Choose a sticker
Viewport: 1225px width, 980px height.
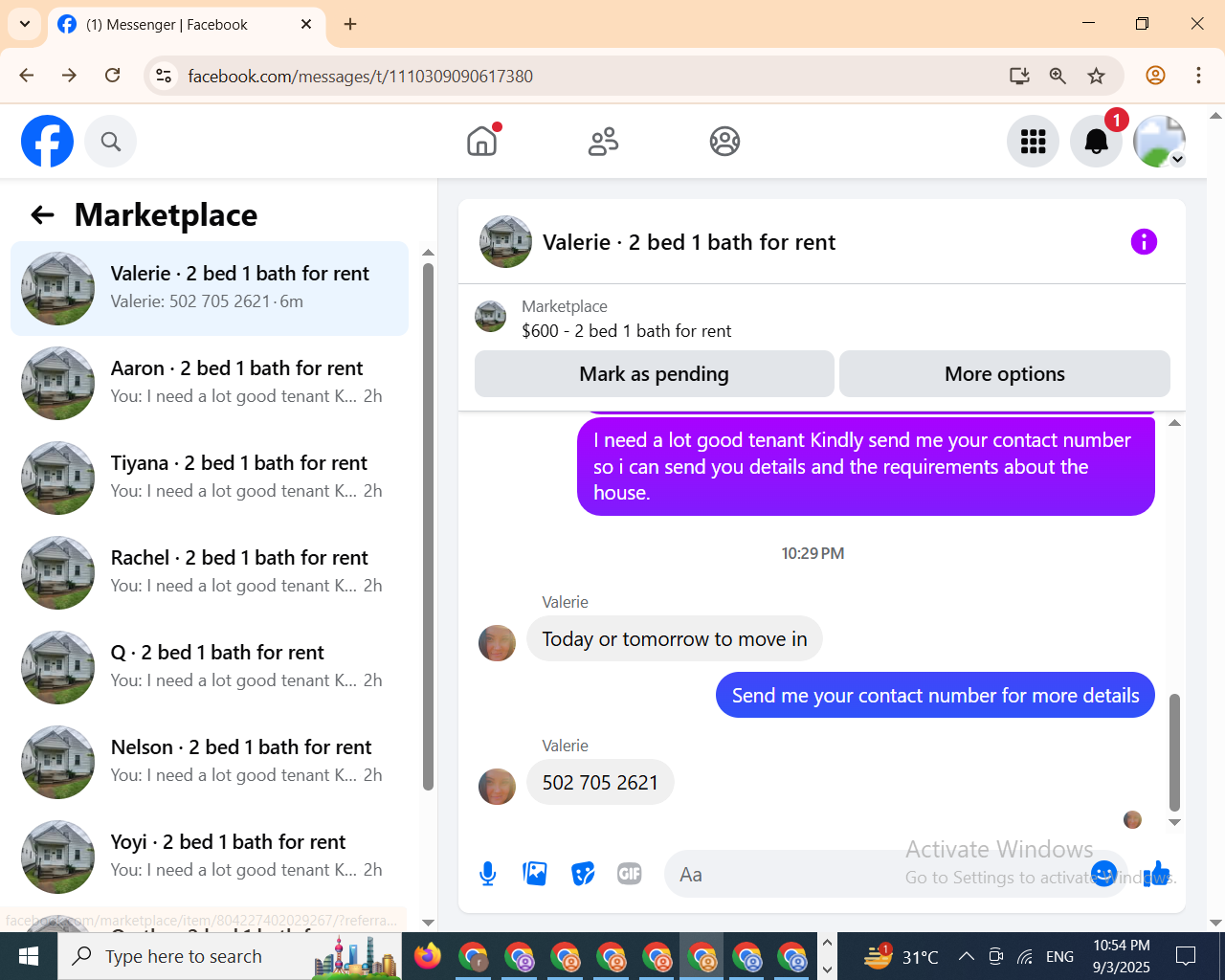(x=582, y=874)
